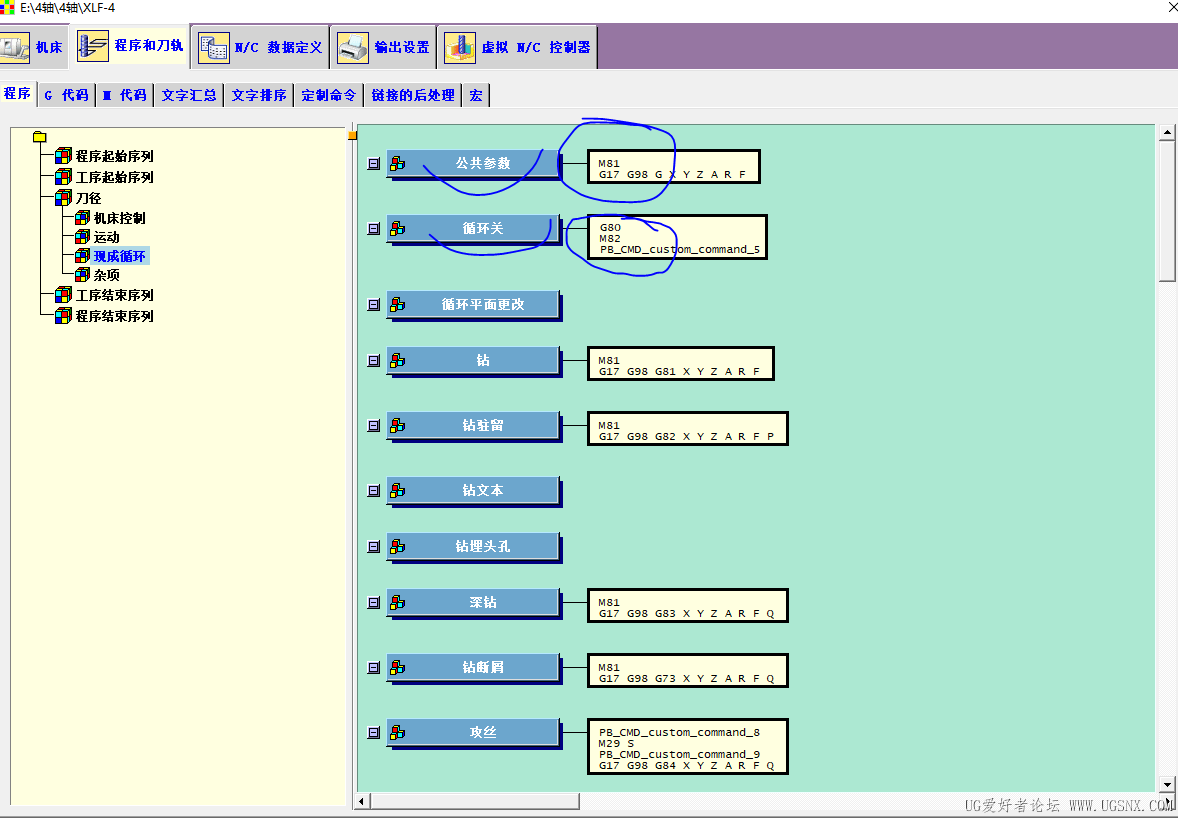This screenshot has width=1178, height=818.
Task: Click the 输出设置 printer icon
Action: (x=353, y=47)
